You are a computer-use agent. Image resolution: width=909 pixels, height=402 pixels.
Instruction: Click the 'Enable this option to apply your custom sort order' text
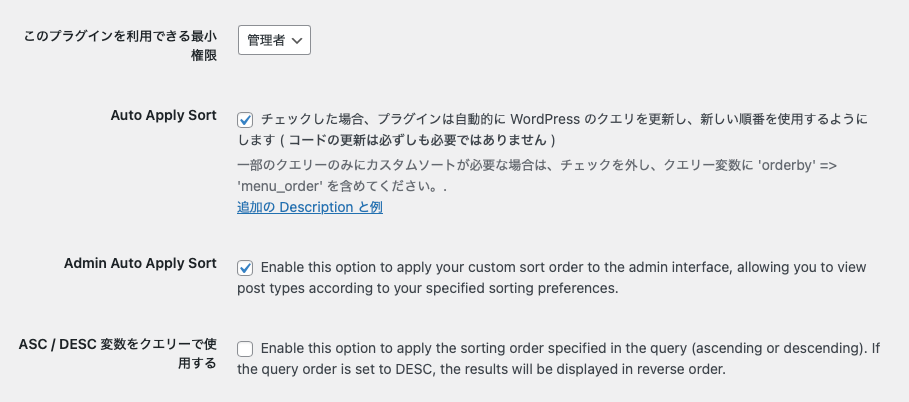[x=450, y=268]
